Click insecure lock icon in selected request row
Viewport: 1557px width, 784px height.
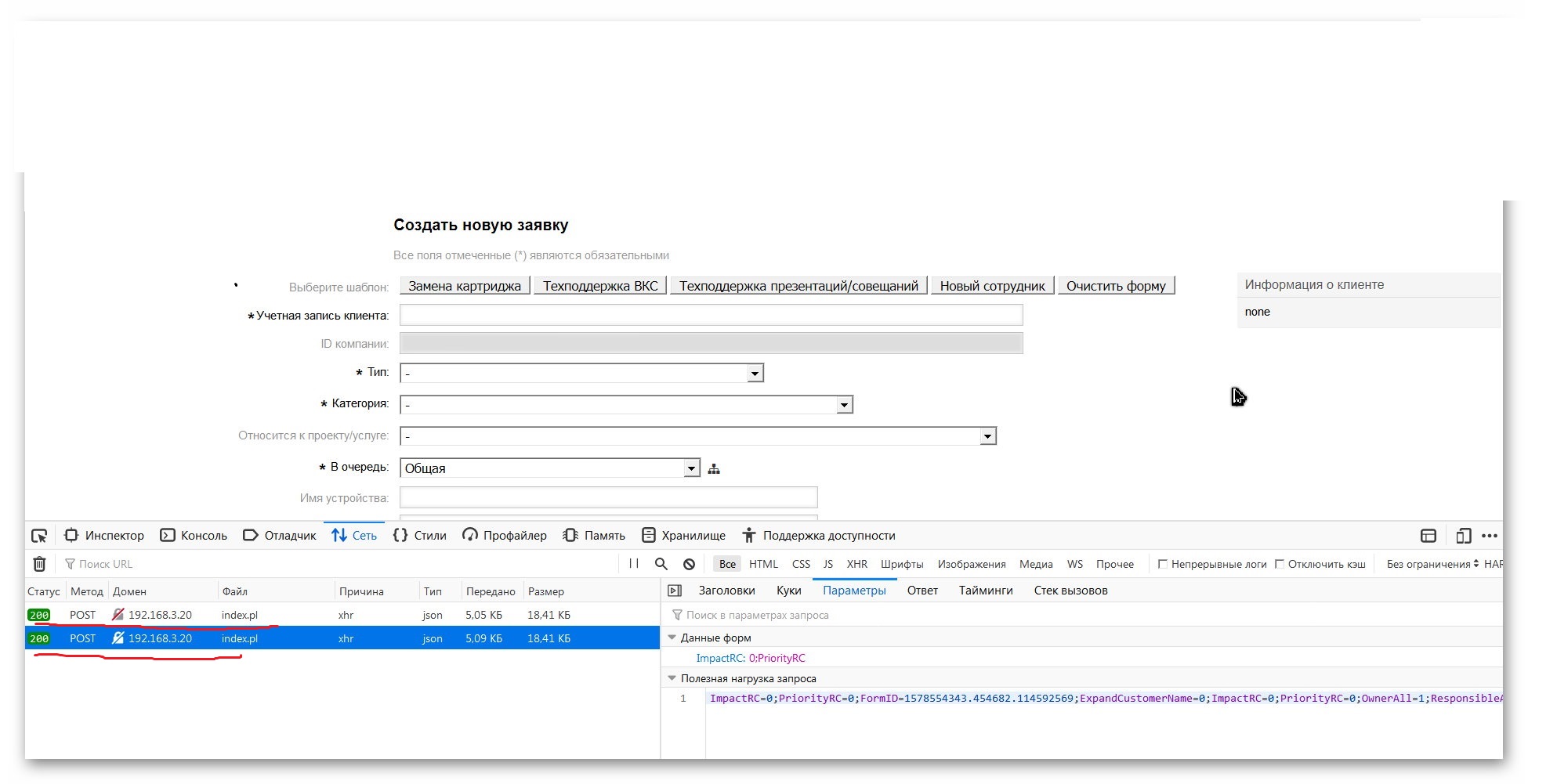[x=118, y=638]
